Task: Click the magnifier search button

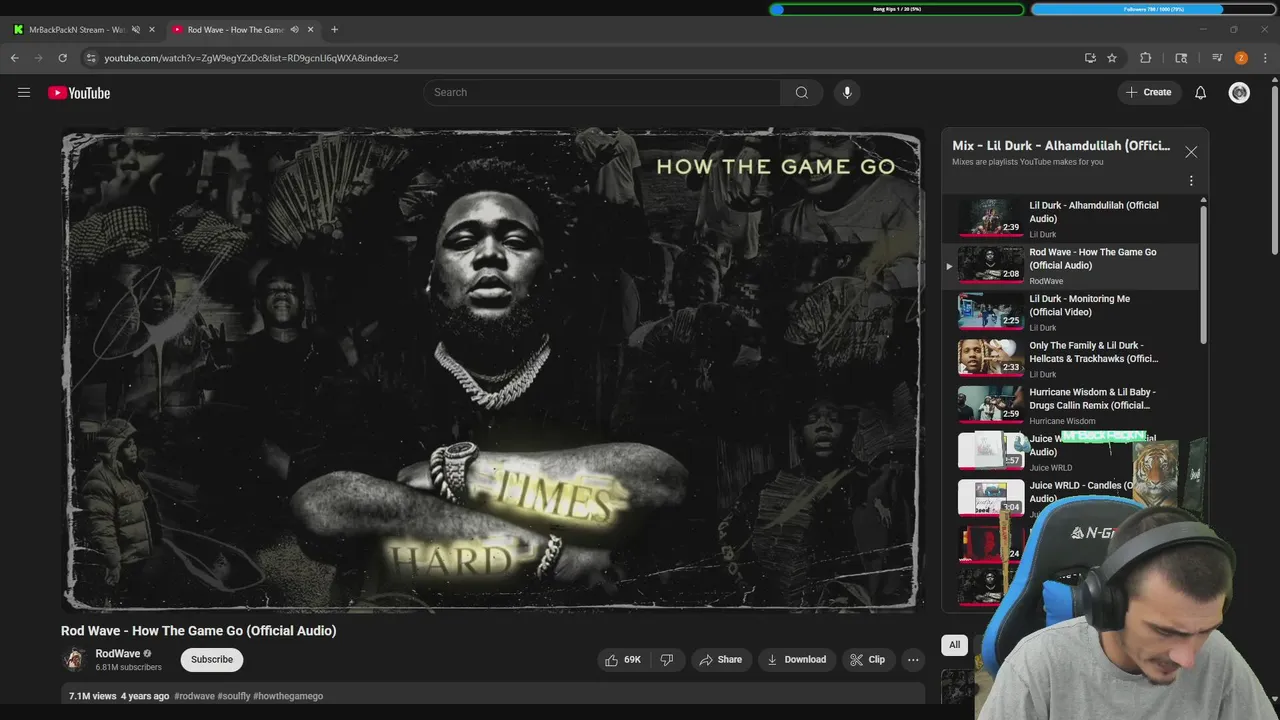Action: (x=801, y=92)
